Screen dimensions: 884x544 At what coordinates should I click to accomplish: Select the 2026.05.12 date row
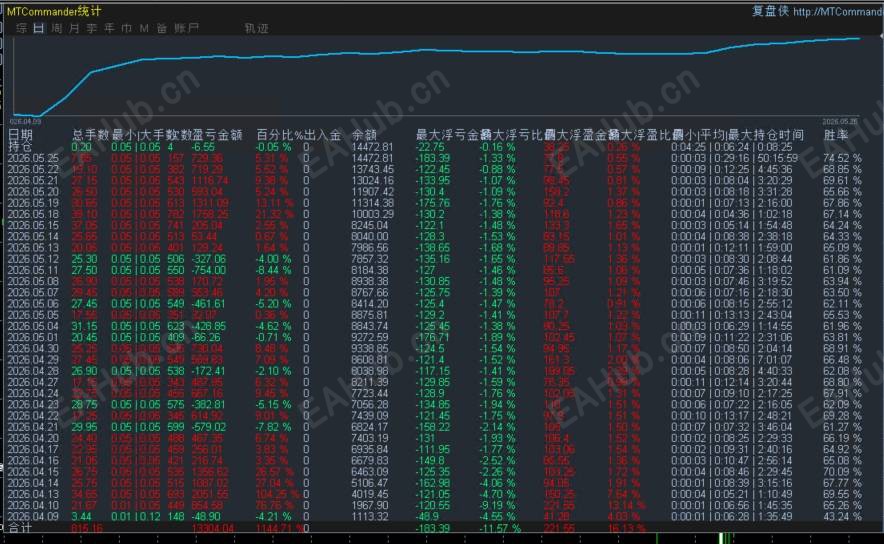pyautogui.click(x=33, y=259)
